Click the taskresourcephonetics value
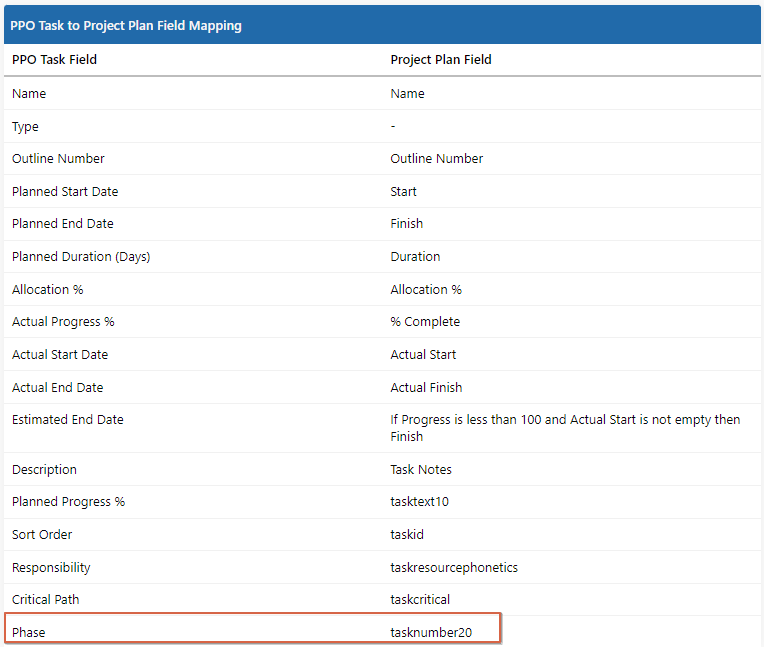Viewport: 764px width, 647px height. tap(454, 568)
